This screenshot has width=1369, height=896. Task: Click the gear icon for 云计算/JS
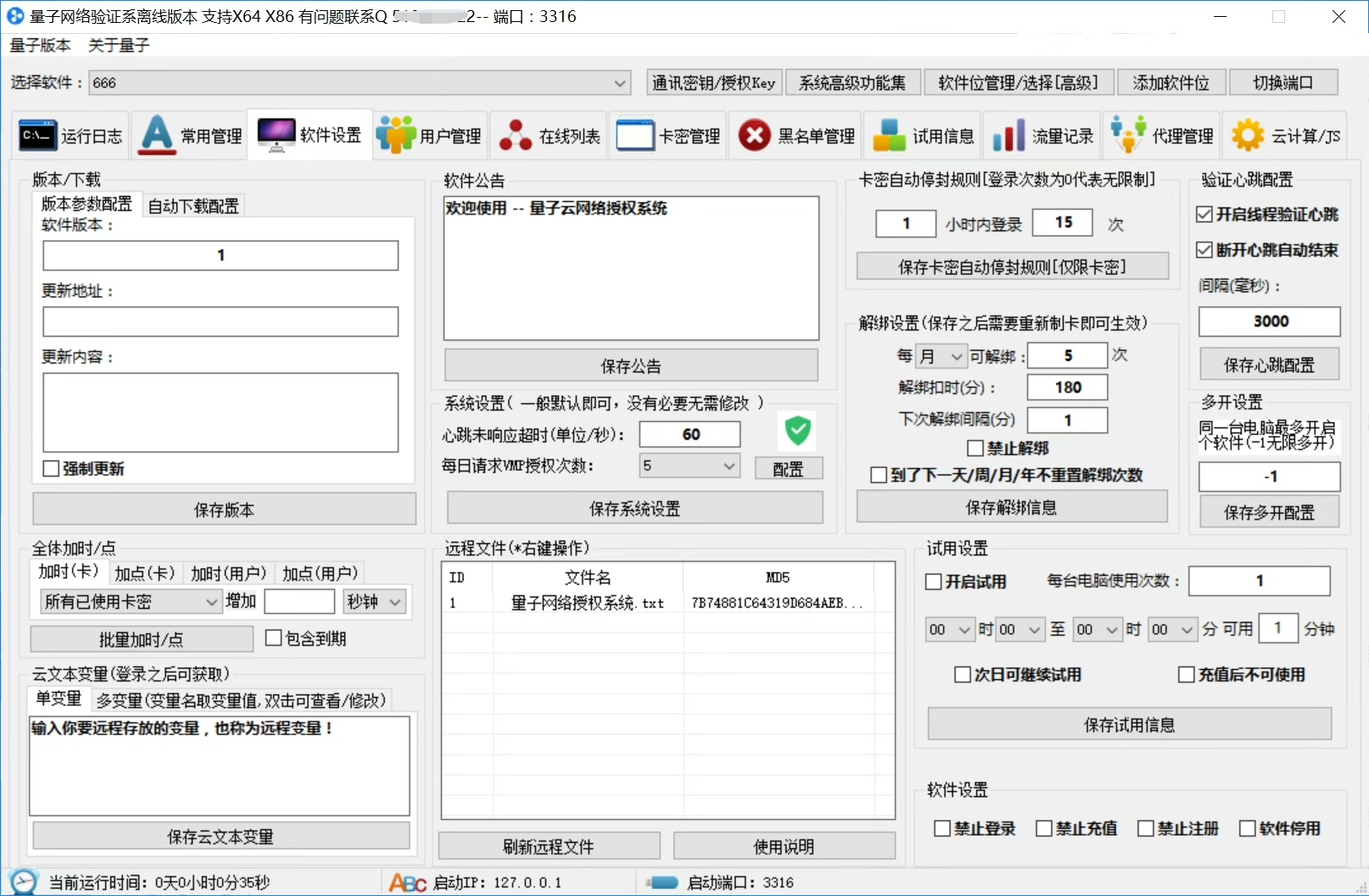click(x=1248, y=136)
